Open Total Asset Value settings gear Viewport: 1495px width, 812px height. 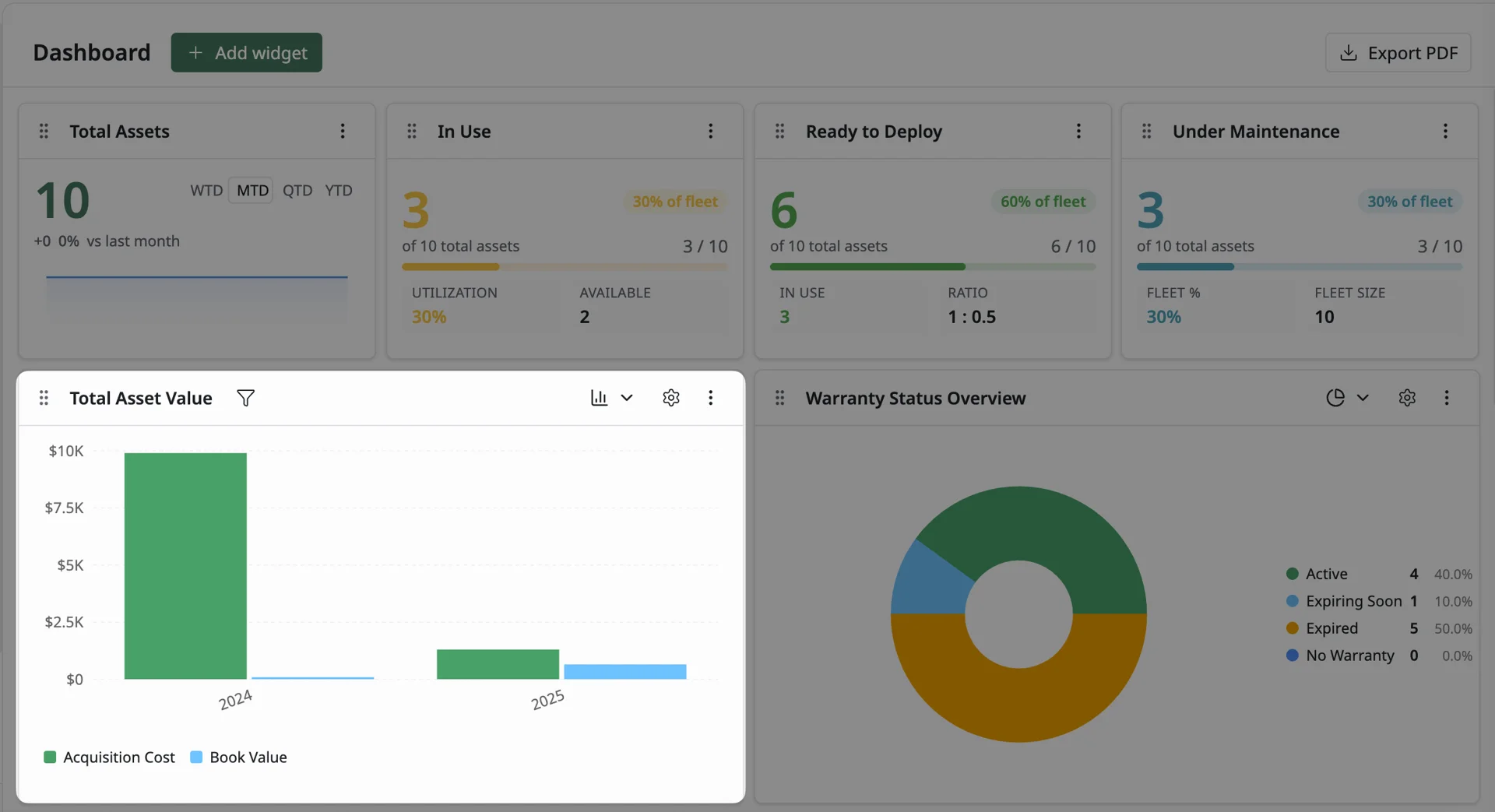pyautogui.click(x=670, y=398)
